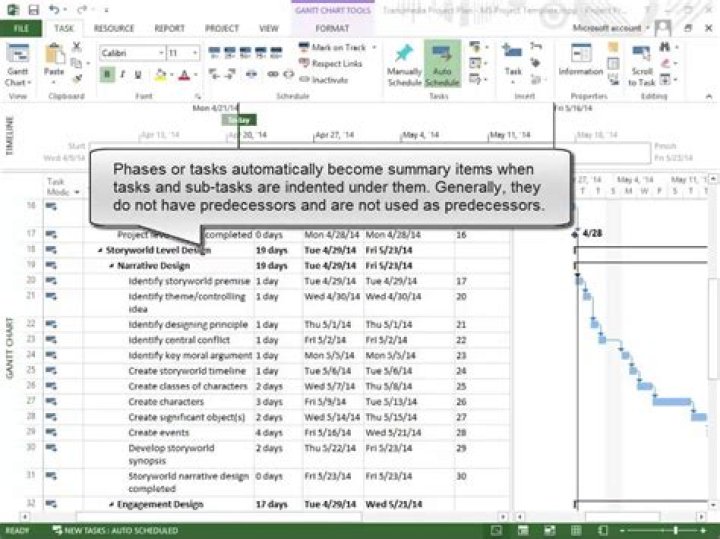This screenshot has width=720, height=539.
Task: Click the Paste icon in Clipboard group
Action: pos(54,60)
